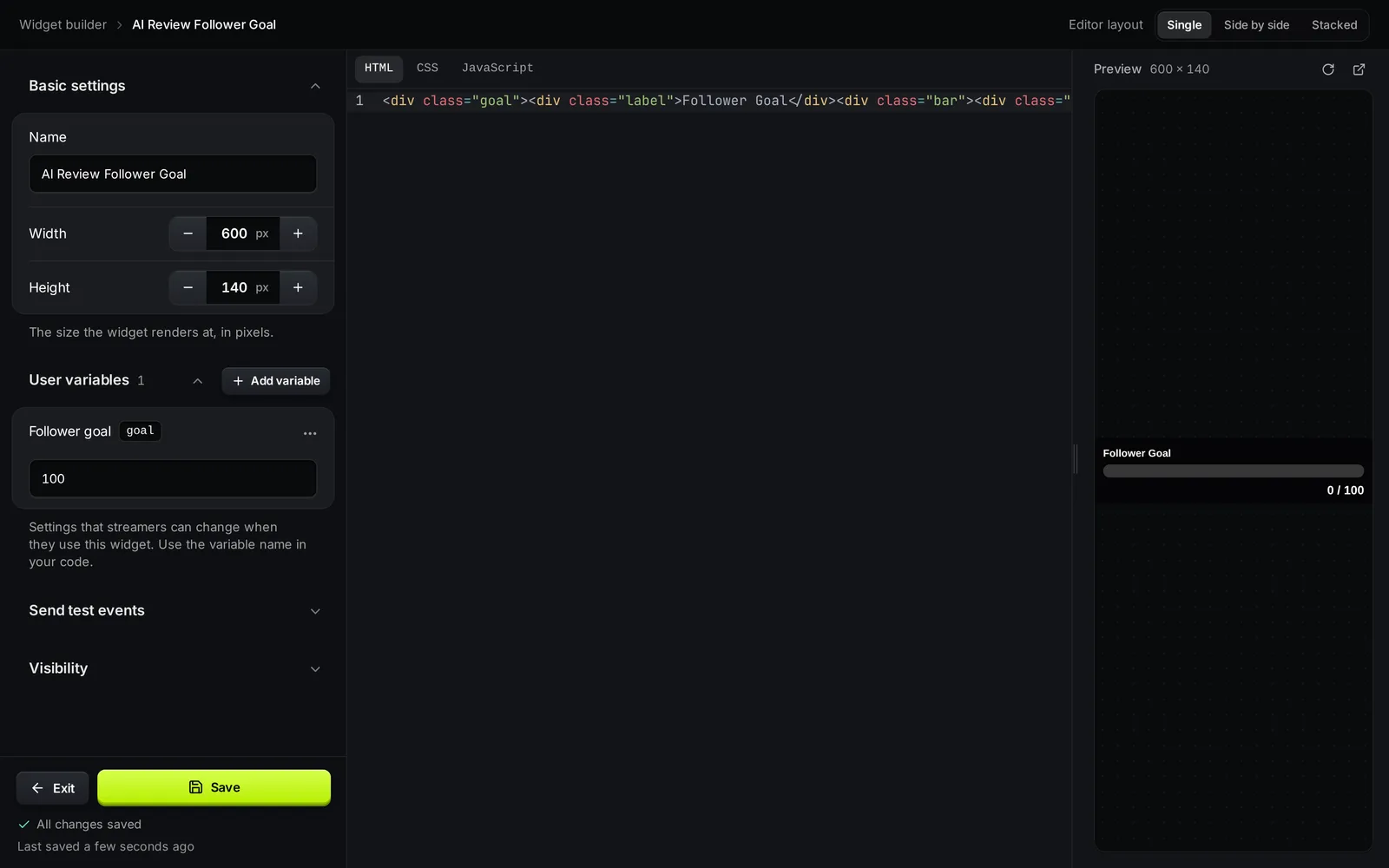This screenshot has height=868, width=1389.
Task: Click the '600 × 140' preview size label
Action: coord(1179,69)
